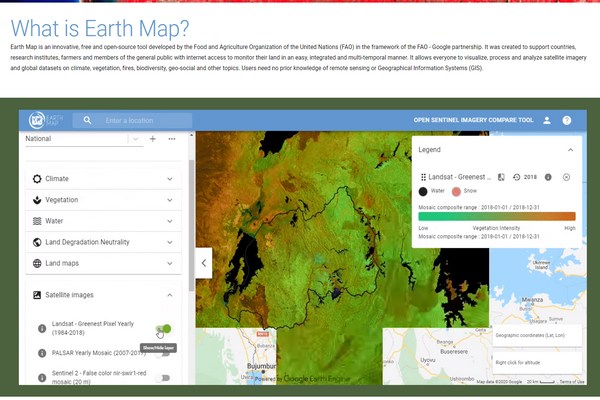Open info for PALSAR Yearly Mosaic
Image resolution: width=600 pixels, height=400 pixels.
(42, 353)
